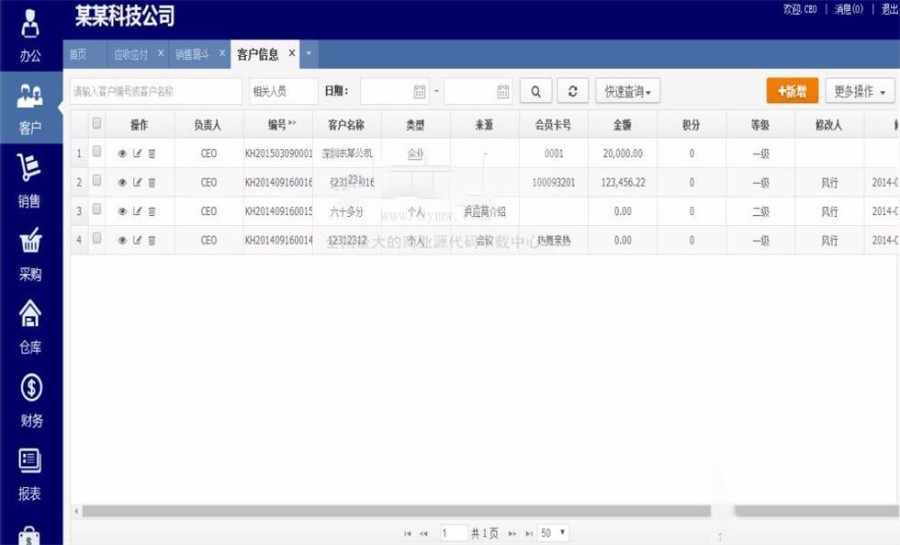View details of customer KH201409160016
The height and width of the screenshot is (545, 900).
[122, 182]
